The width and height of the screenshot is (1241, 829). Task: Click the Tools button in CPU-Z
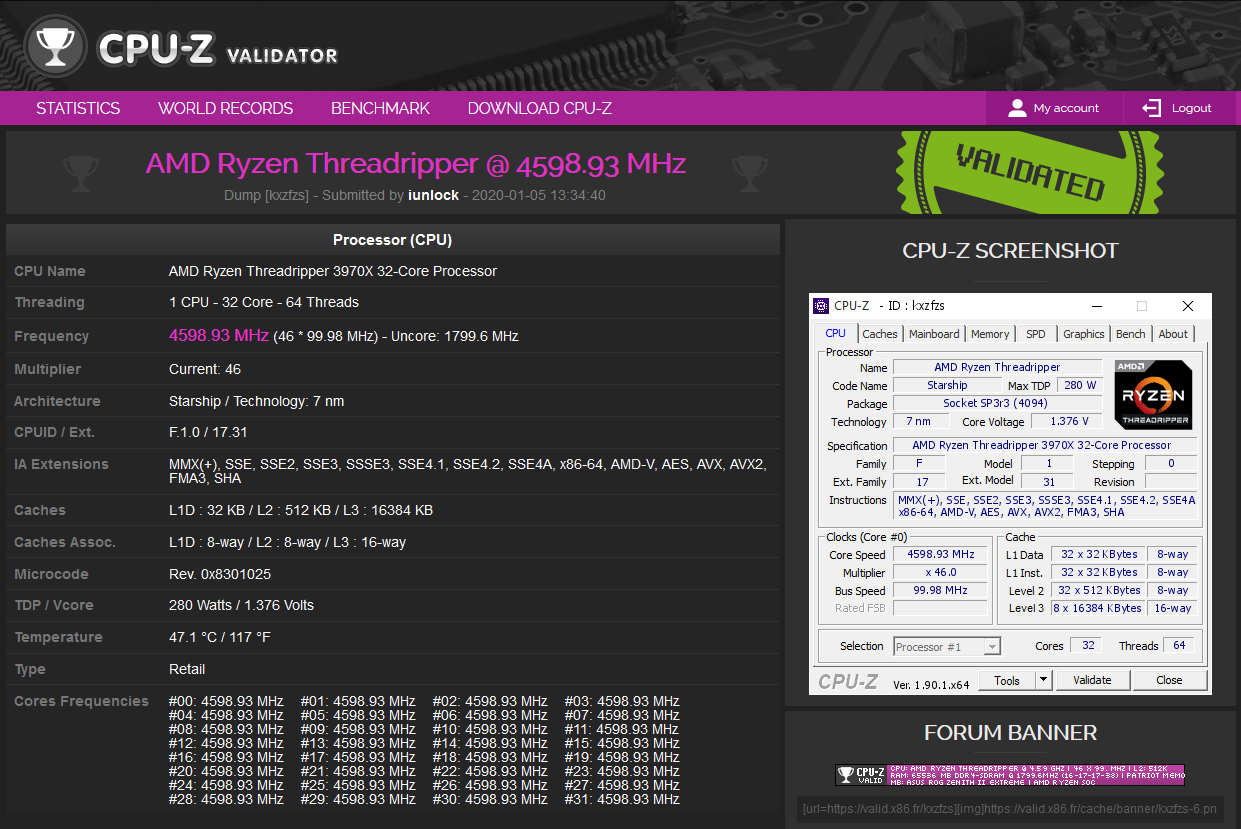pyautogui.click(x=1007, y=680)
